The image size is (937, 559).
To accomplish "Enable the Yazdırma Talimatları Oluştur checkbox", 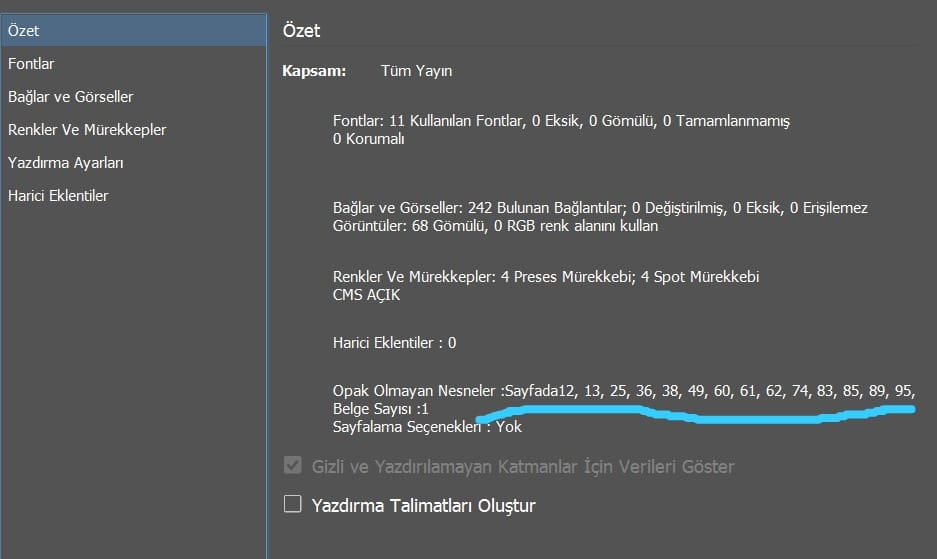I will click(x=292, y=504).
